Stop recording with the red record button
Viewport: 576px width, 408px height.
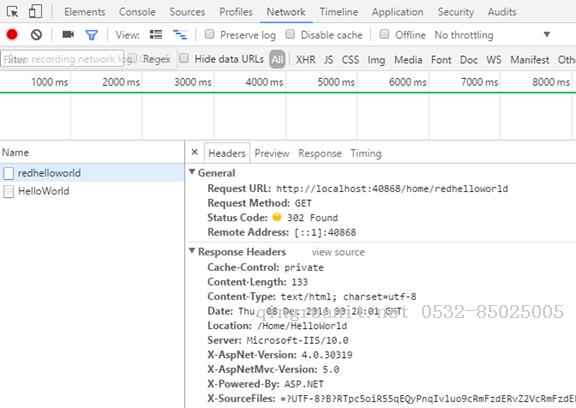coord(12,35)
